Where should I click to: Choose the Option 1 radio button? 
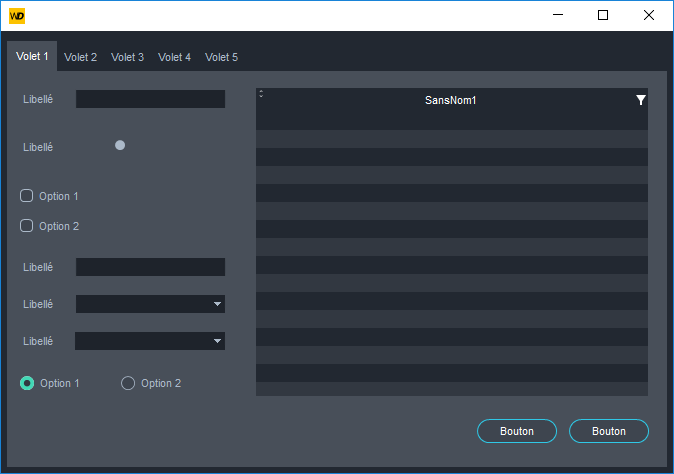27,383
